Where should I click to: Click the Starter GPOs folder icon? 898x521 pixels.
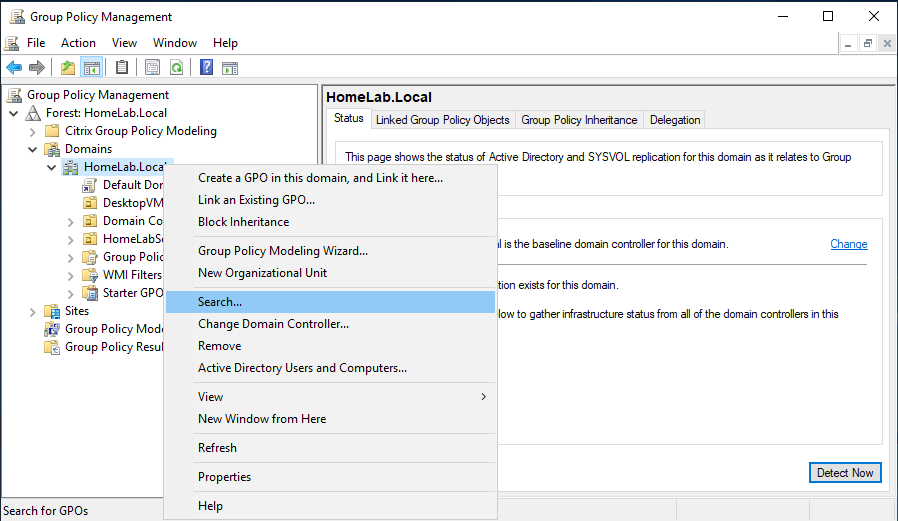tap(90, 293)
